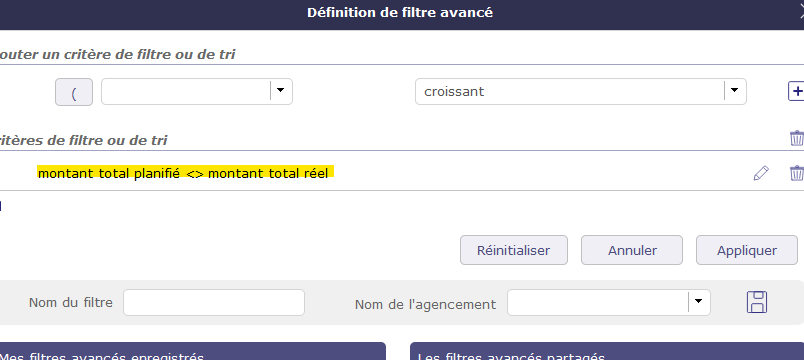The width and height of the screenshot is (804, 360).
Task: Click Réinitialiser to reset the filter
Action: 513,250
